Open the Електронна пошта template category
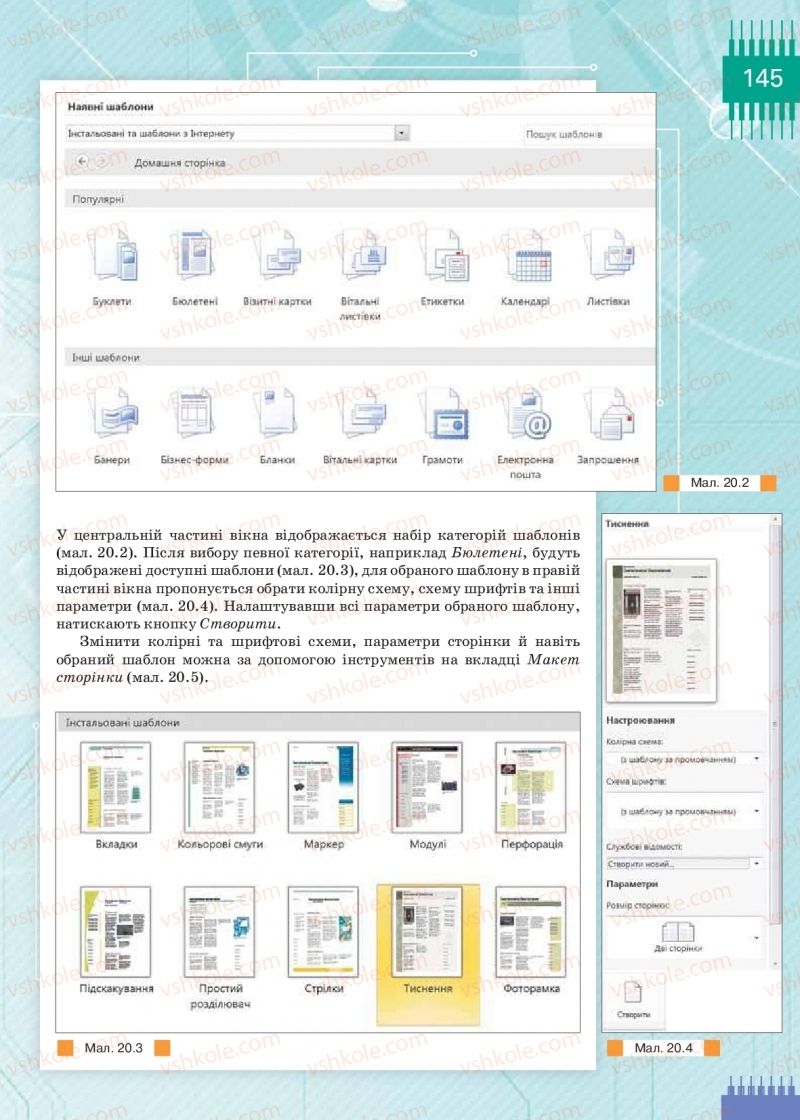The width and height of the screenshot is (800, 1120). pyautogui.click(x=526, y=433)
